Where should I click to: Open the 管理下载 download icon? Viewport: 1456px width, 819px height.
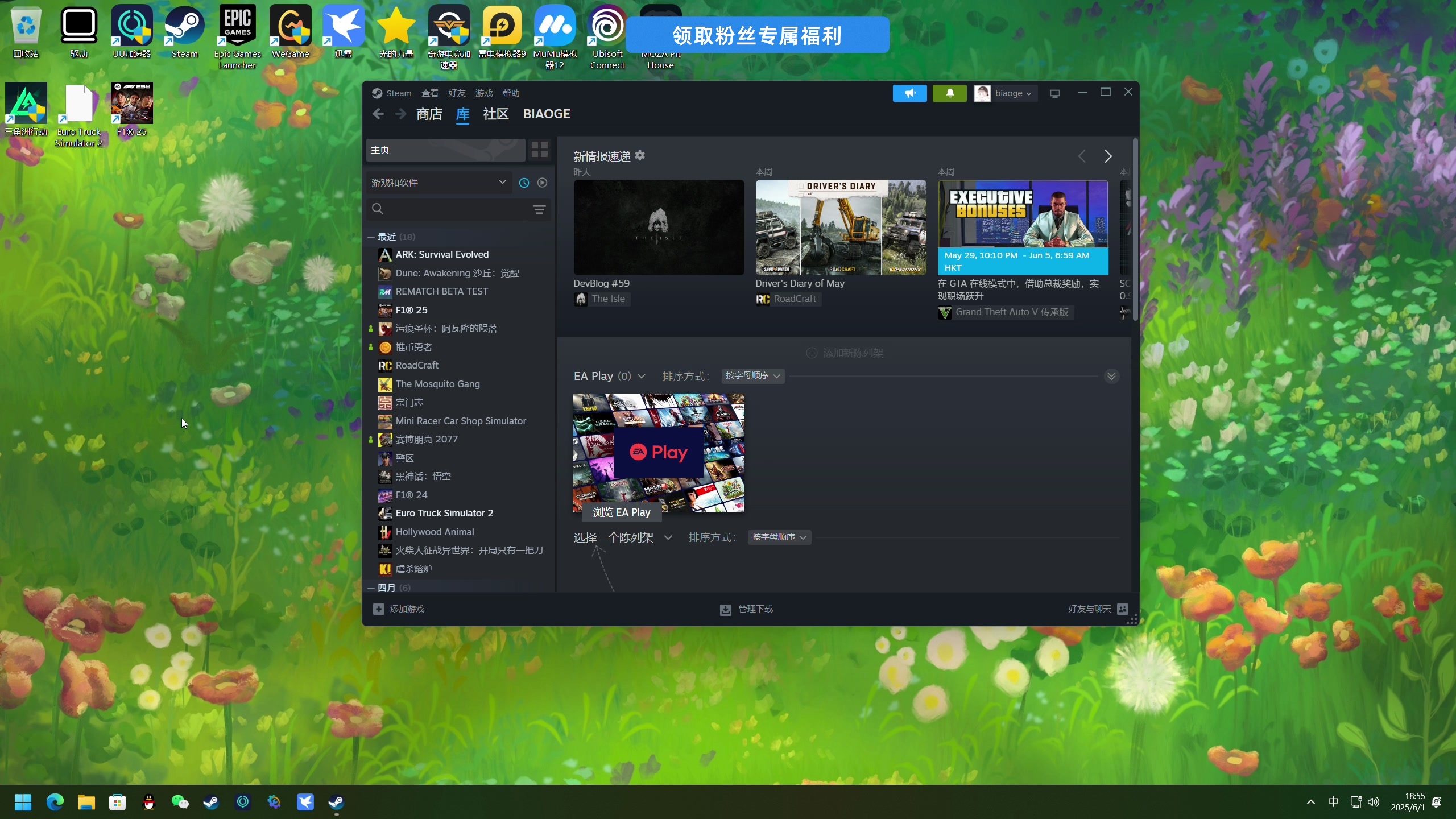click(726, 610)
